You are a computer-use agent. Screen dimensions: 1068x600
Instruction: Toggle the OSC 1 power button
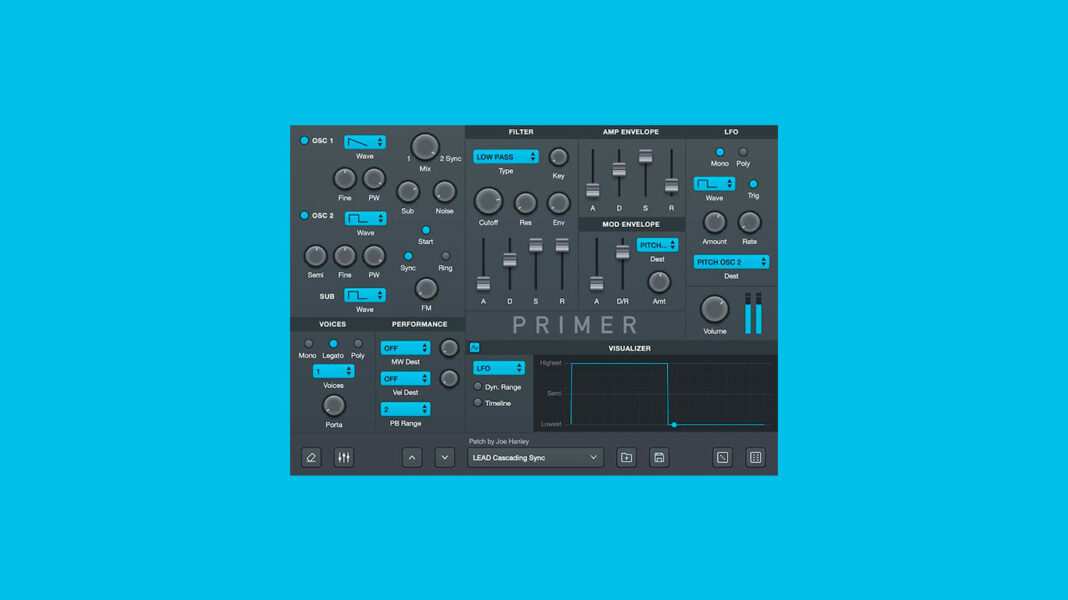304,140
